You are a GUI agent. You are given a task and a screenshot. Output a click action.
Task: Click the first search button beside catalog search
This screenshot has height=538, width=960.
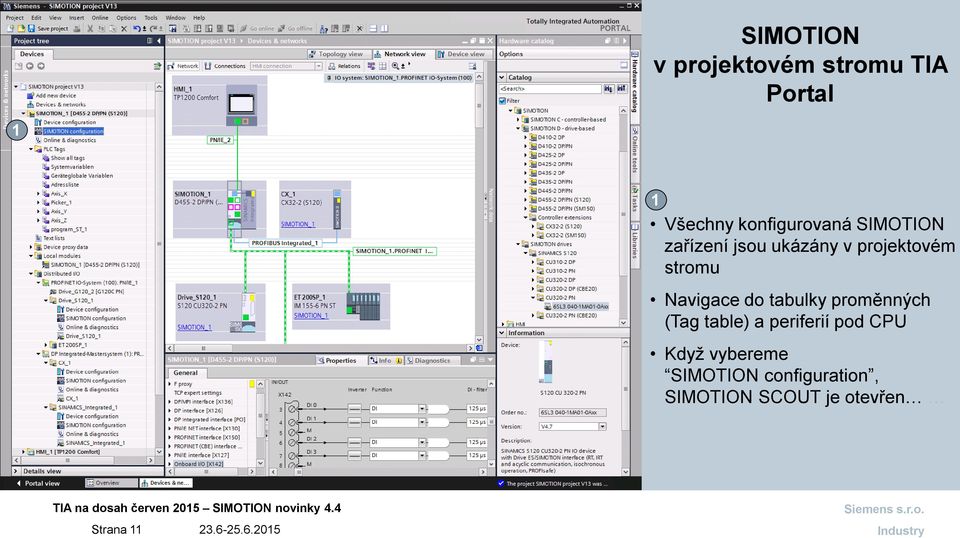click(608, 89)
